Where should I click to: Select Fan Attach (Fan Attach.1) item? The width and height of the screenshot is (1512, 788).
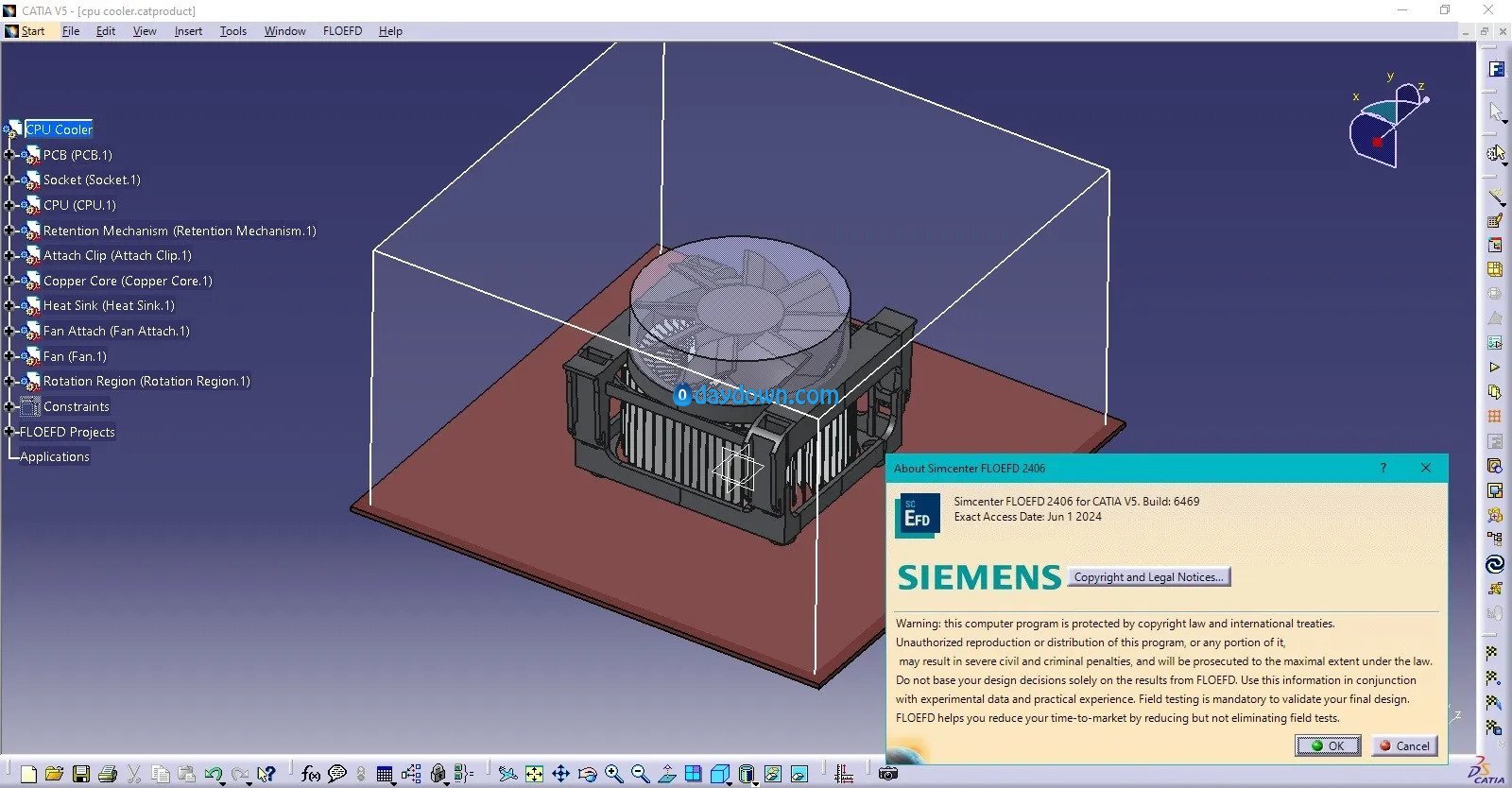click(116, 331)
